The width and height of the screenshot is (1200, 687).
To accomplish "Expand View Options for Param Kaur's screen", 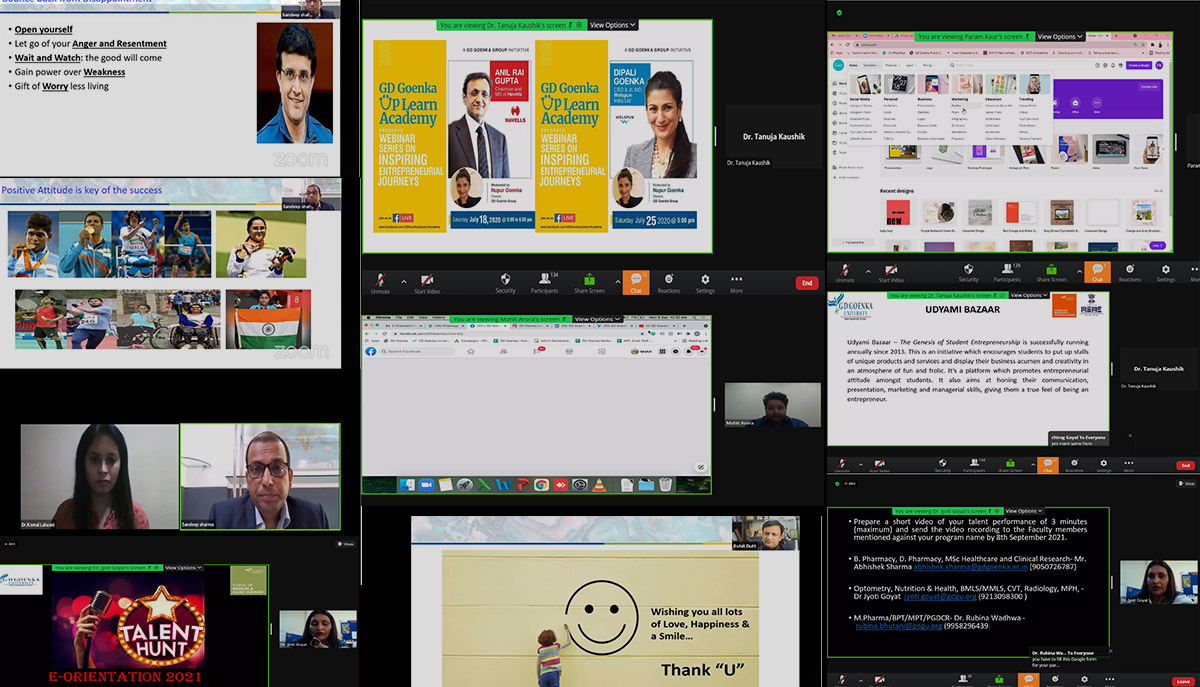I will (x=1060, y=36).
